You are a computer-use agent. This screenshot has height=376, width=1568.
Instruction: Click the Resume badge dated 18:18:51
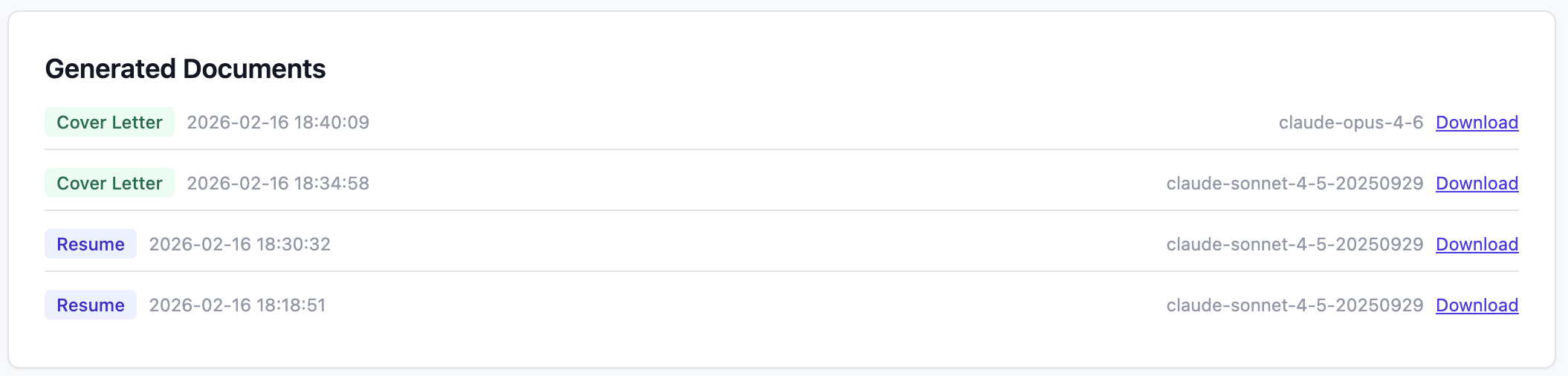(x=91, y=305)
